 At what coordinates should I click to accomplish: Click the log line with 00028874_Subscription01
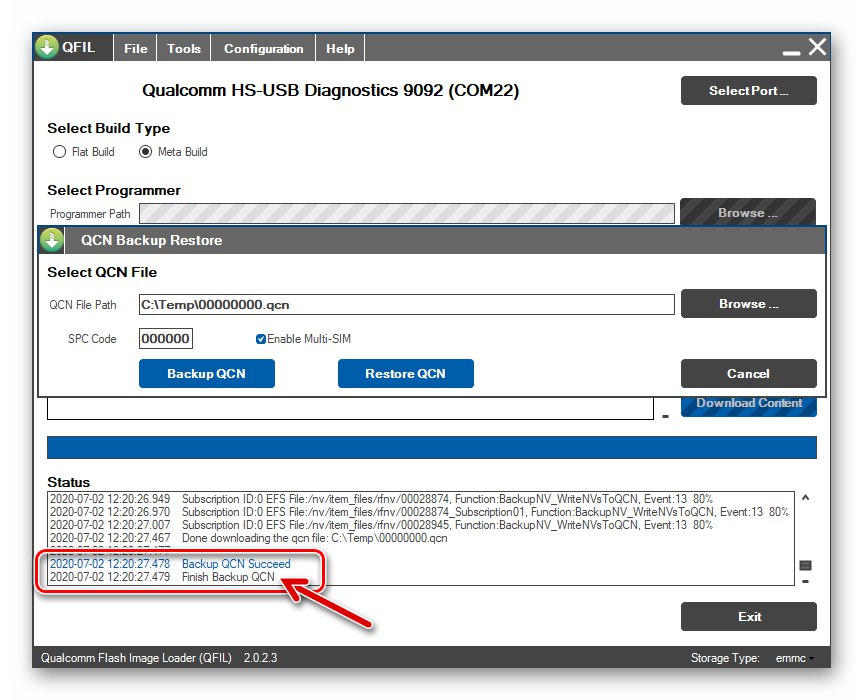419,512
